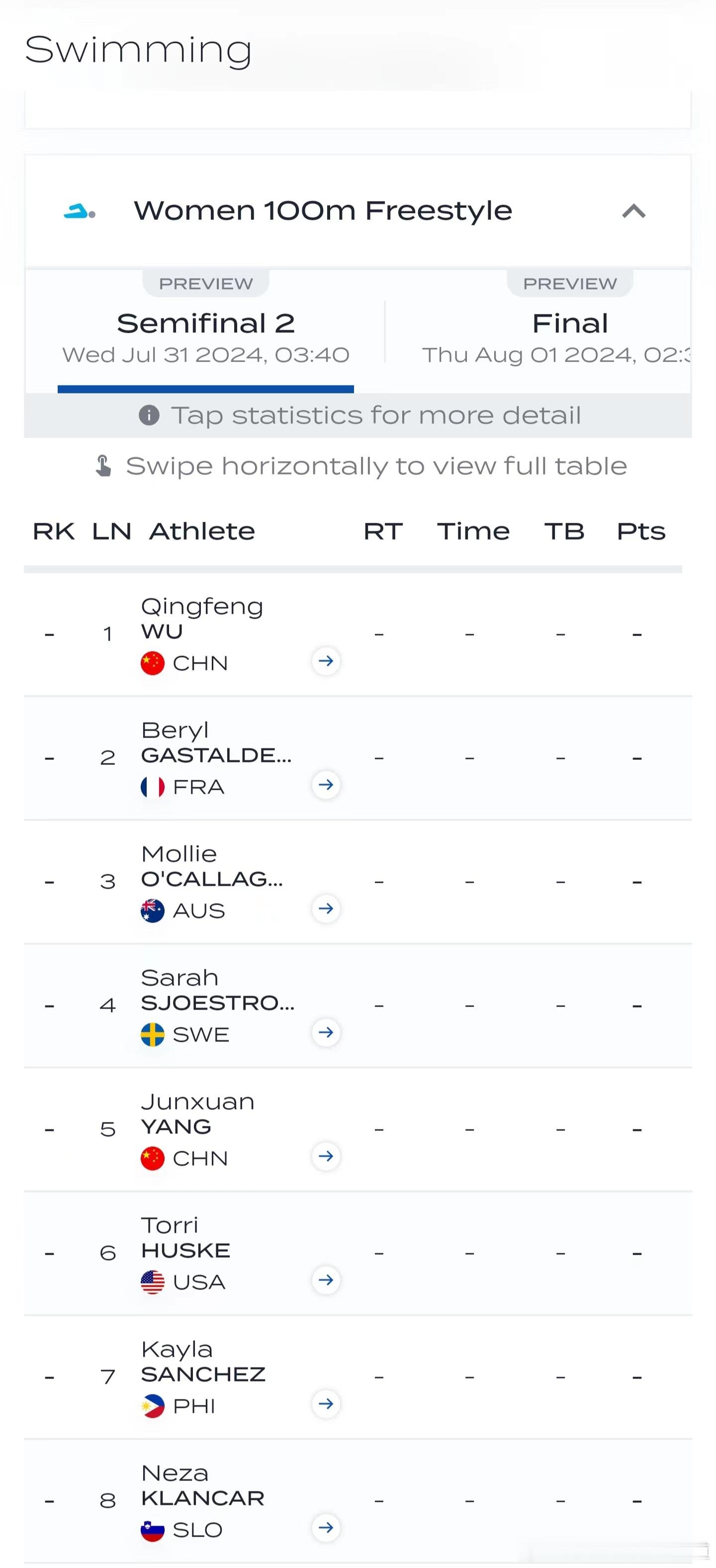Select Torri HUSKE athlete name
The image size is (716, 1568).
click(x=185, y=1237)
